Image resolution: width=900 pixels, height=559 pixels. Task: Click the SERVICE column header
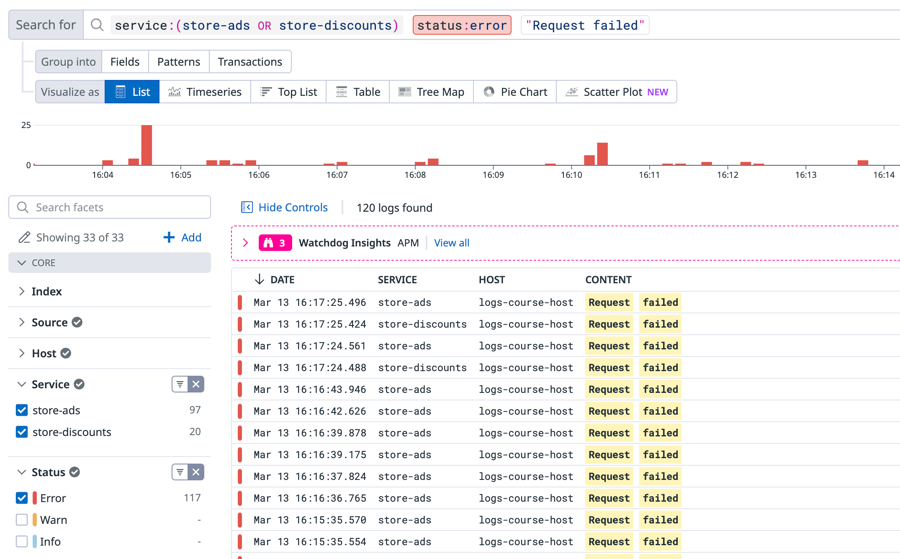click(397, 280)
